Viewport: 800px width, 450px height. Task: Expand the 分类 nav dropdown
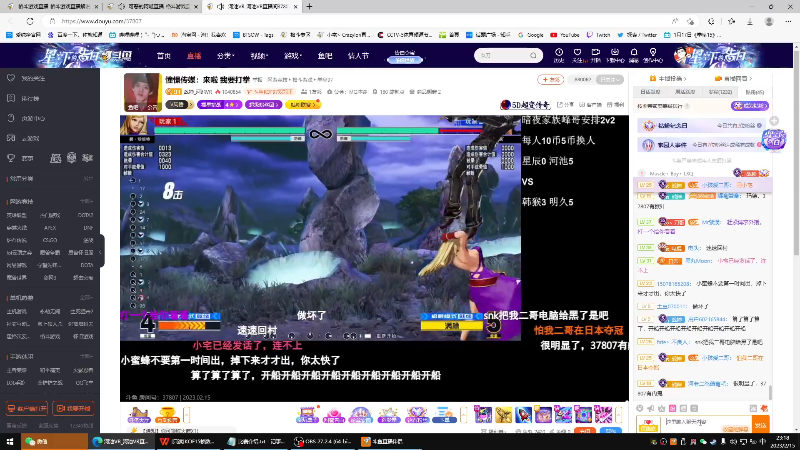(226, 56)
